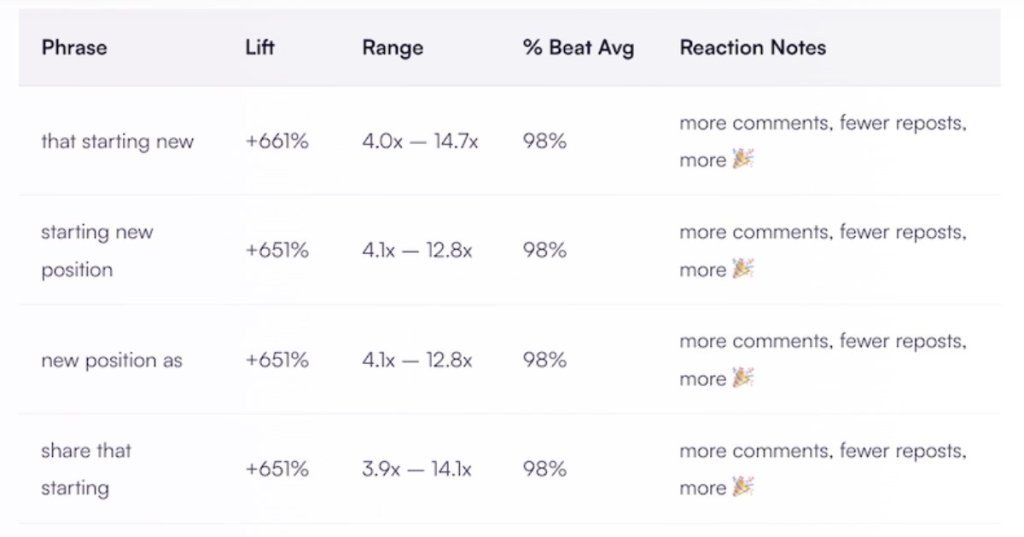Click the "starting new position" phrase cell
The width and height of the screenshot is (1024, 537).
[x=97, y=251]
